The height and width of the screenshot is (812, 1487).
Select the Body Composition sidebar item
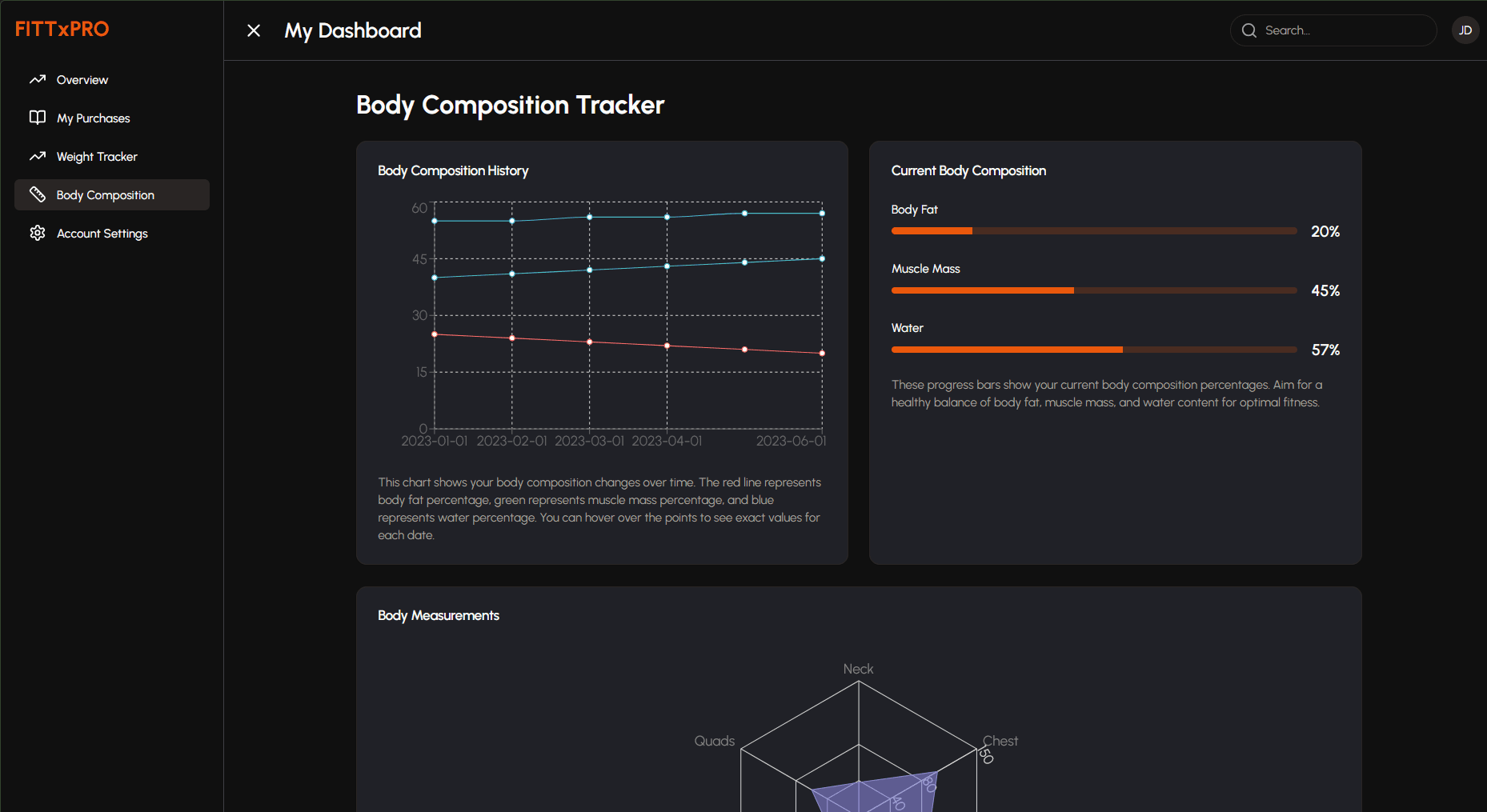click(x=105, y=194)
